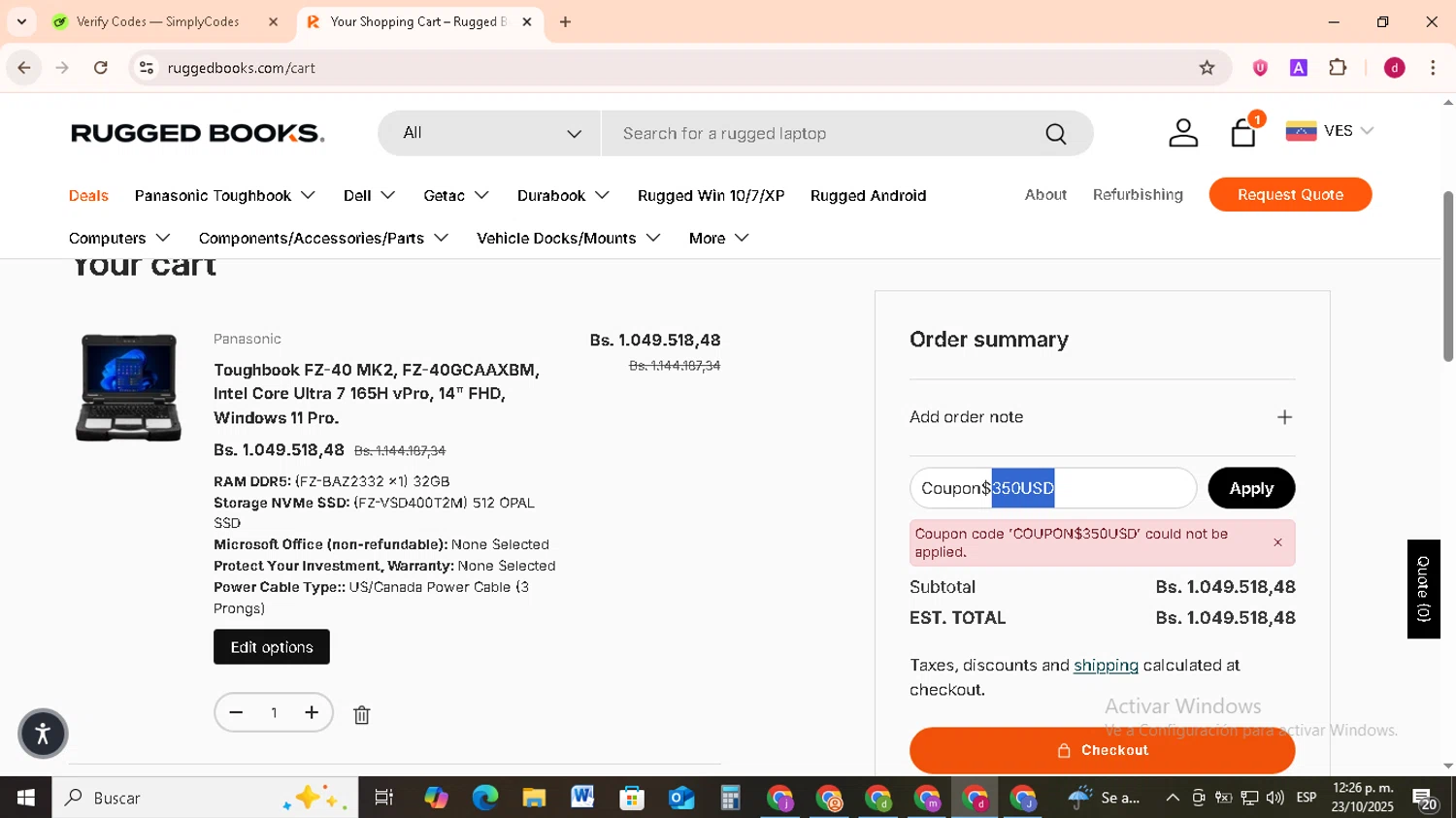Open VES currency selector
This screenshot has height=818, width=1456.
tap(1329, 131)
